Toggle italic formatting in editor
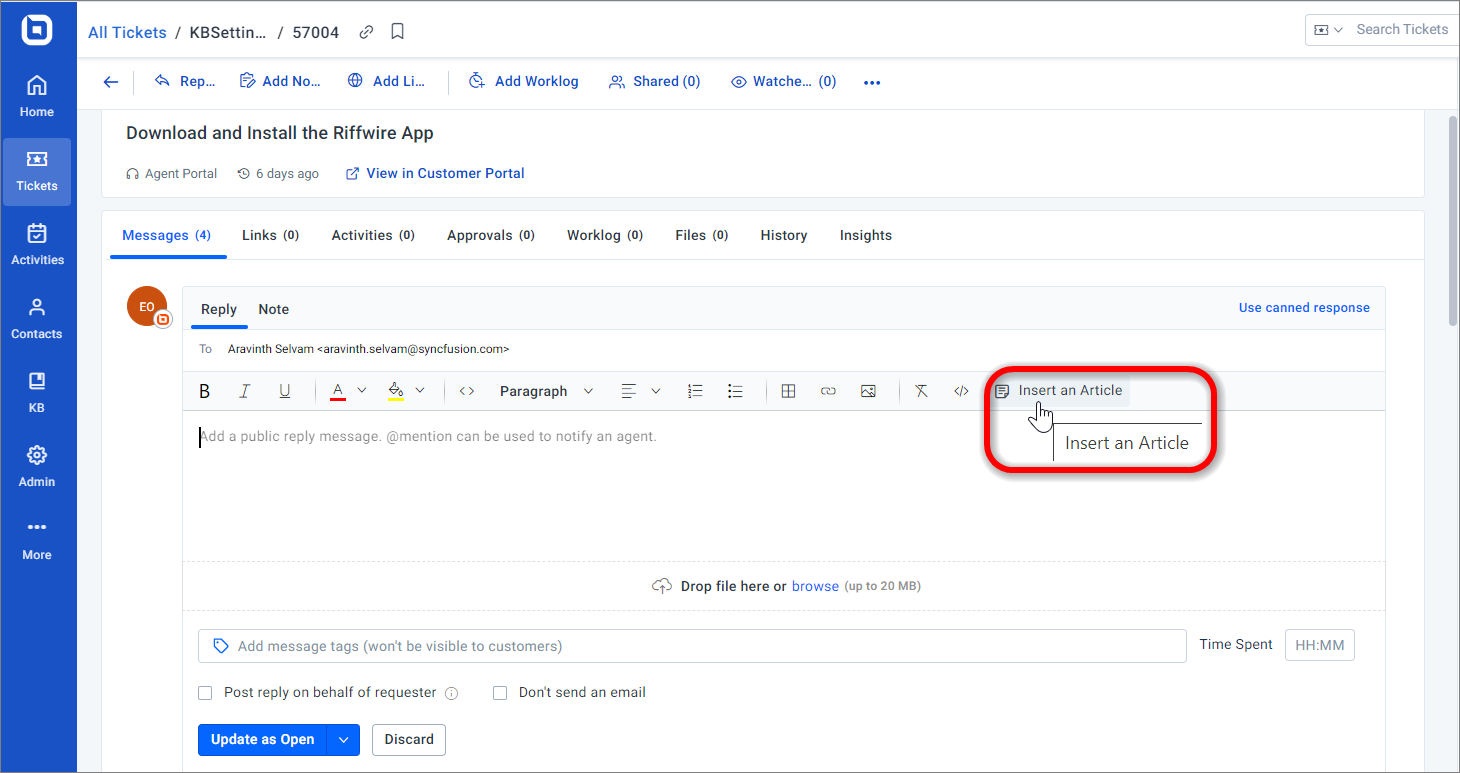 pos(245,391)
